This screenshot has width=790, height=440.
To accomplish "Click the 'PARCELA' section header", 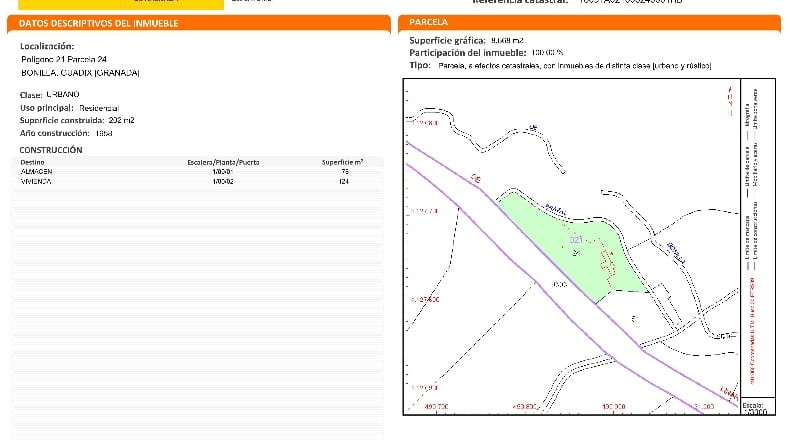I will pyautogui.click(x=428, y=22).
